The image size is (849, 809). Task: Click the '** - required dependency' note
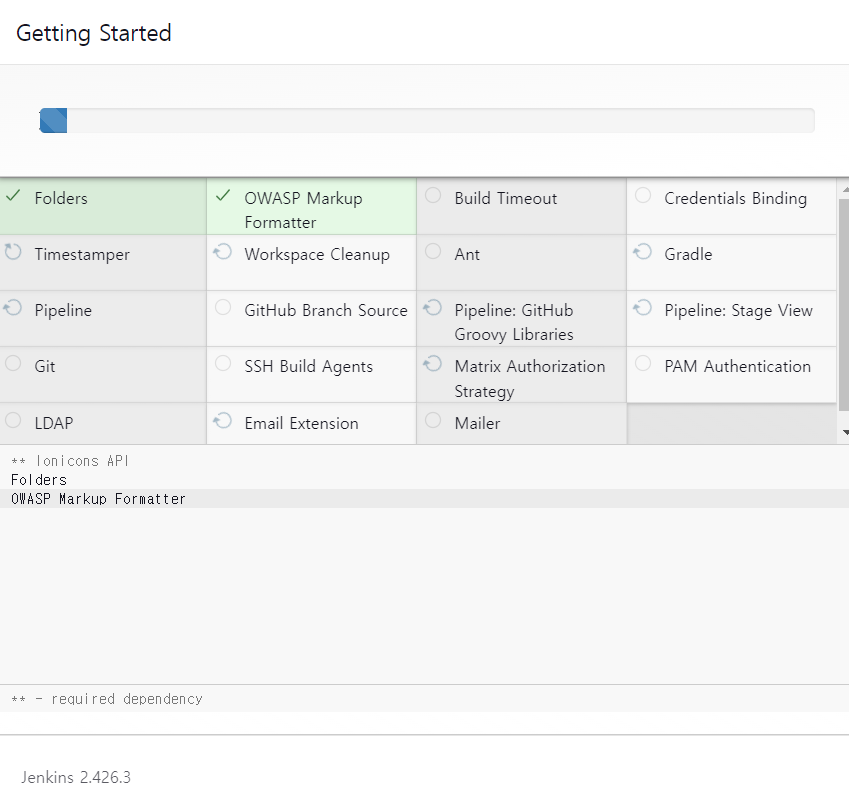107,699
